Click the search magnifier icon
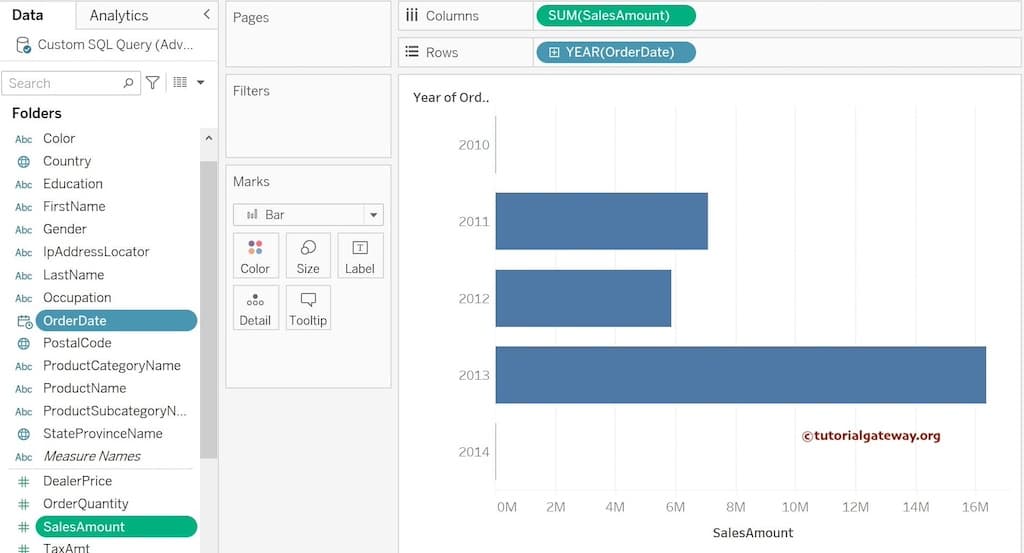This screenshot has width=1024, height=553. pyautogui.click(x=128, y=83)
